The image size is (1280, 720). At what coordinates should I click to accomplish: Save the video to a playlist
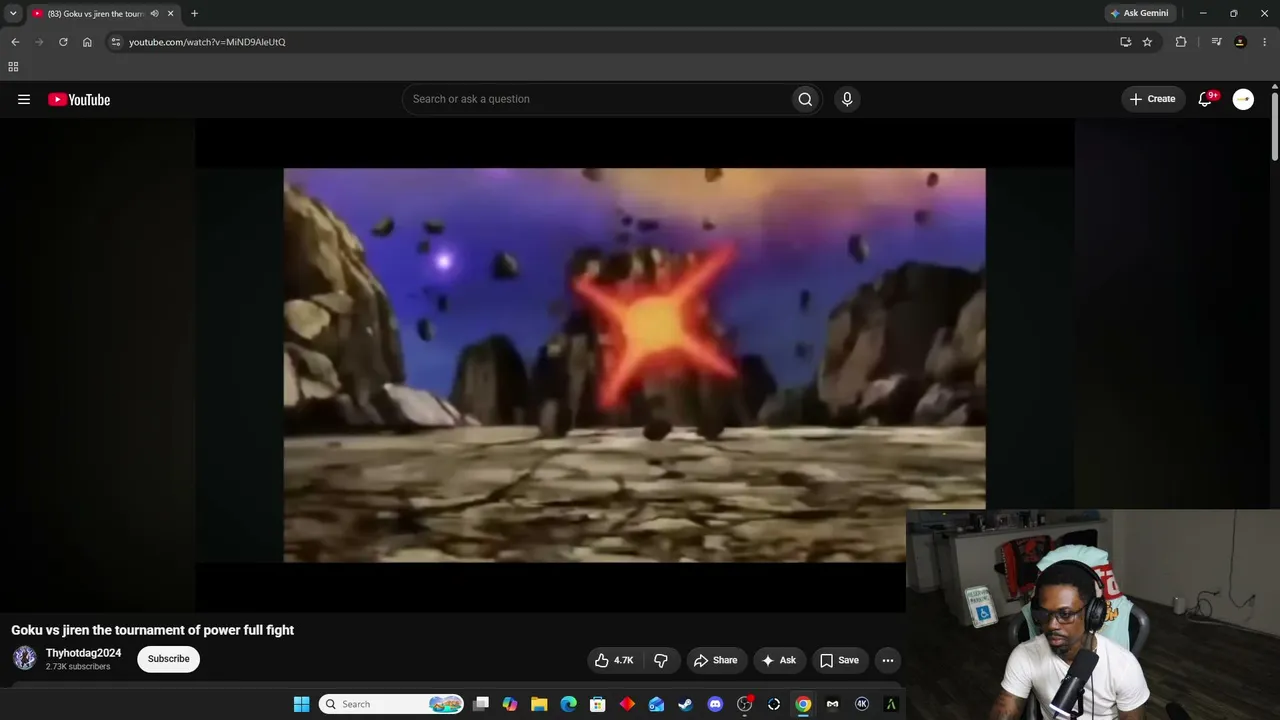839,660
